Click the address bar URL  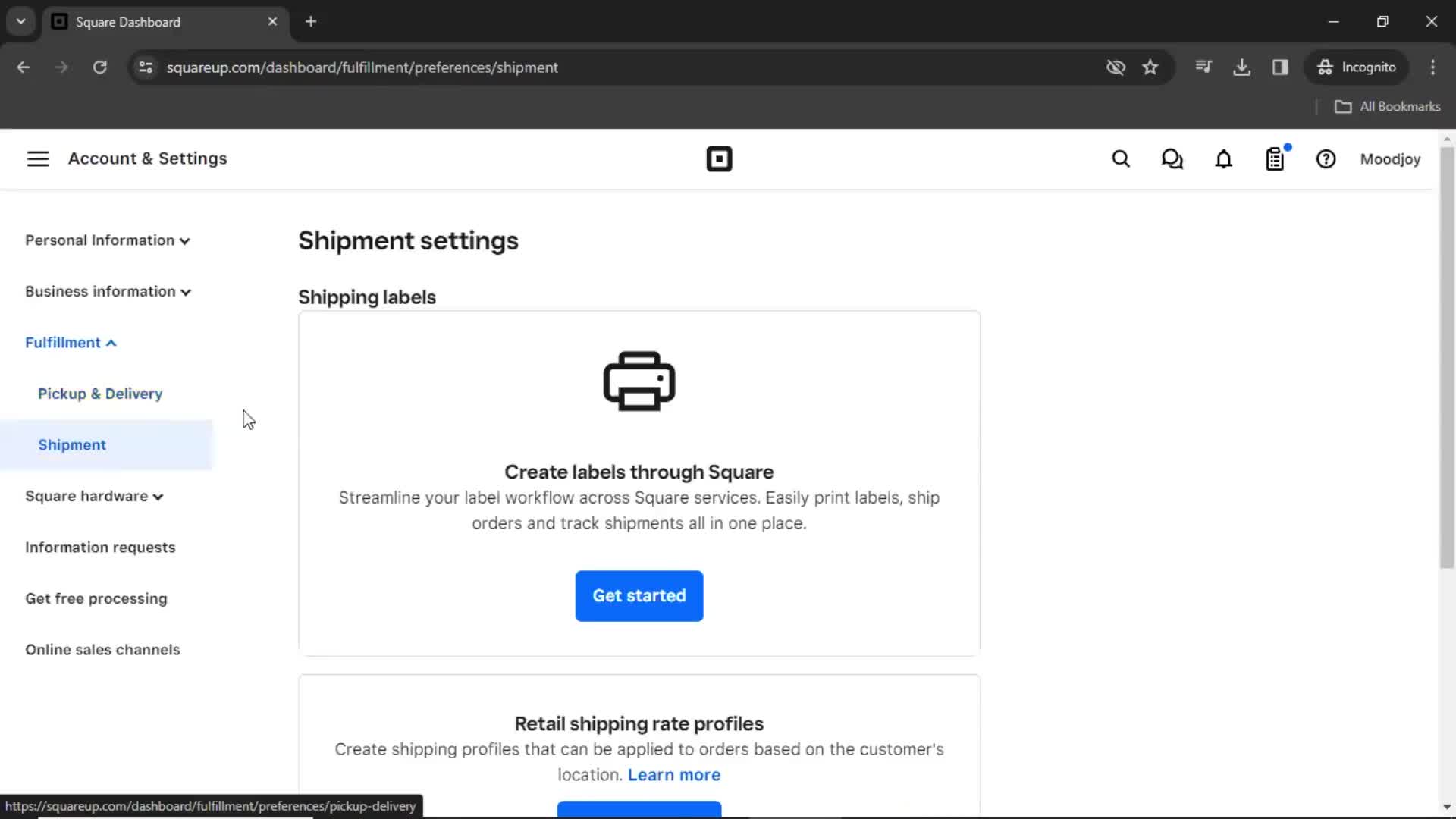coord(362,67)
